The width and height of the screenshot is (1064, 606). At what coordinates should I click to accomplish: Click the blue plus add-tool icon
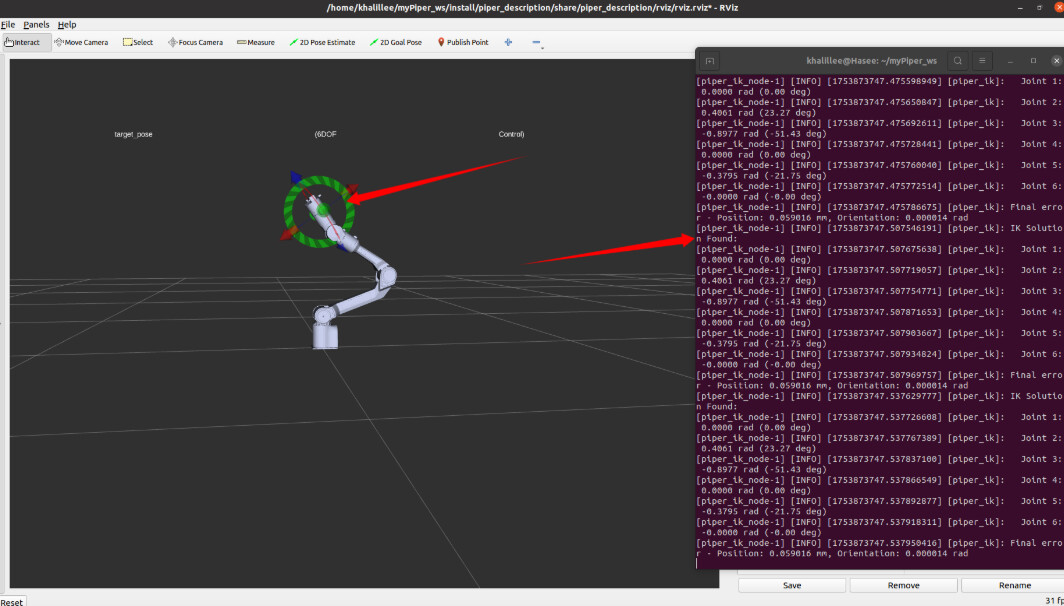pyautogui.click(x=508, y=42)
